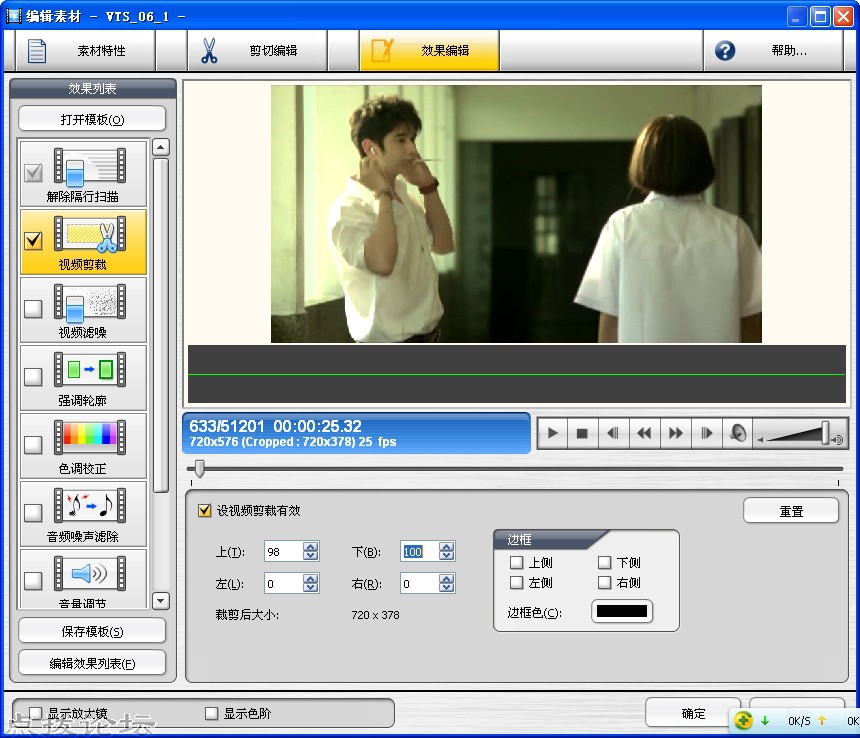The height and width of the screenshot is (738, 860).
Task: Click the volume slider handle
Action: pos(825,433)
